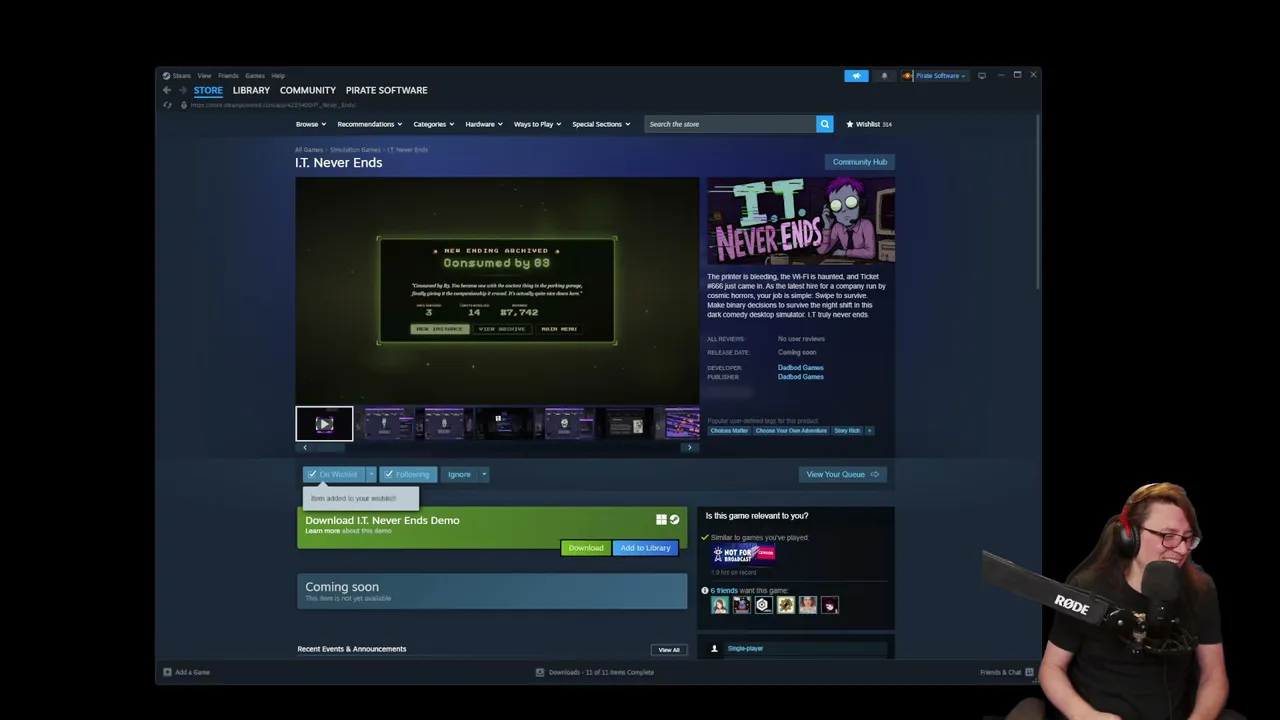Open the Help menu

278,76
